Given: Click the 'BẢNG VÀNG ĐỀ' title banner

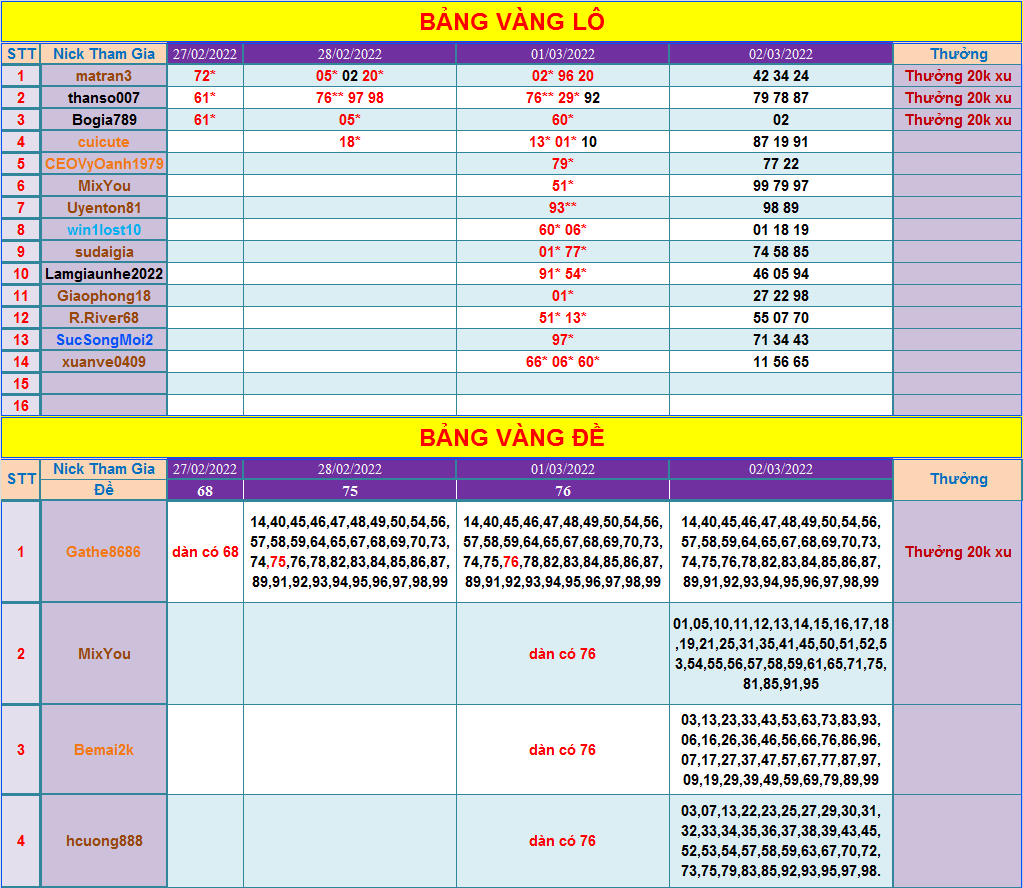Looking at the screenshot, I should (512, 437).
